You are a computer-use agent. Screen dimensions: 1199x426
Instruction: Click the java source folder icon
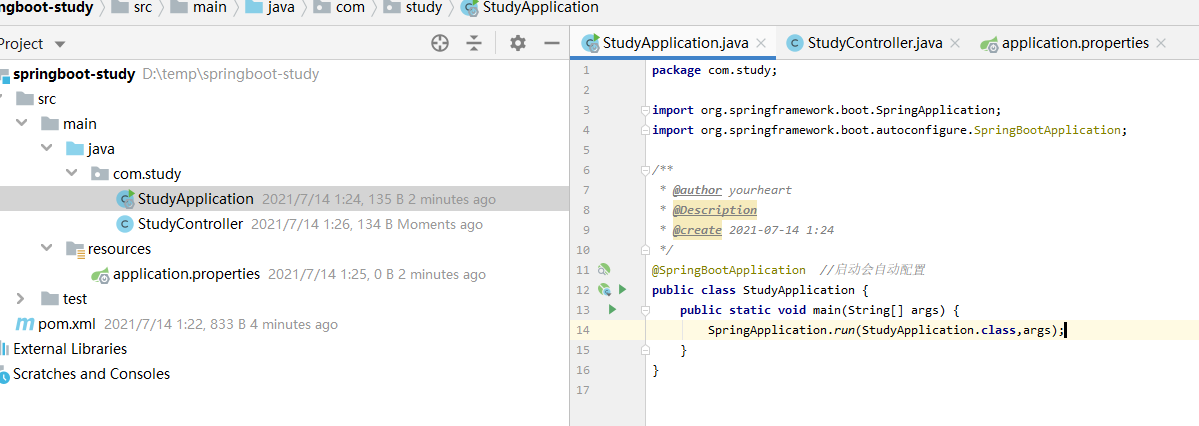(x=75, y=148)
